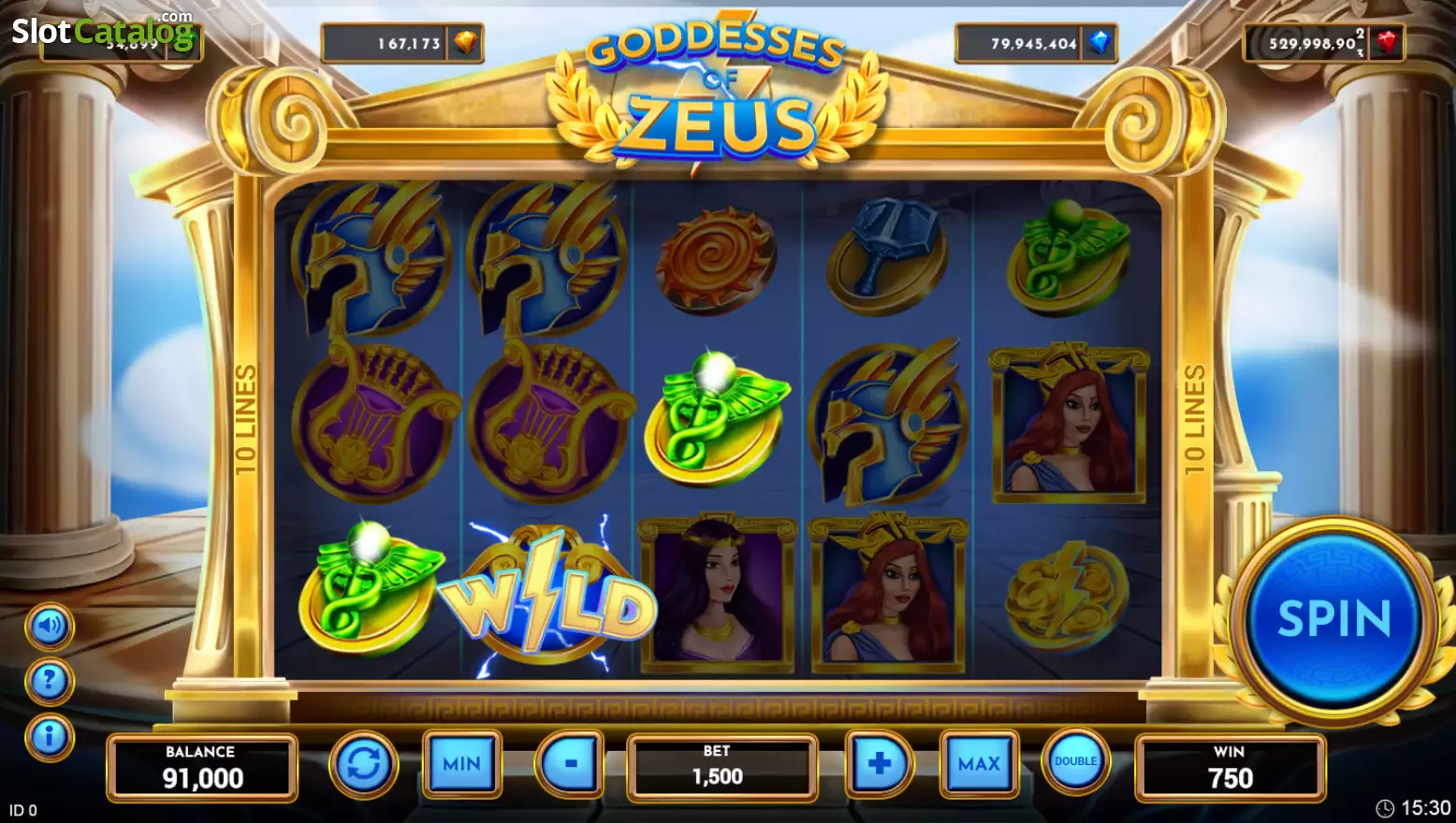Click the DOUBLE gamble button

pyautogui.click(x=1076, y=761)
